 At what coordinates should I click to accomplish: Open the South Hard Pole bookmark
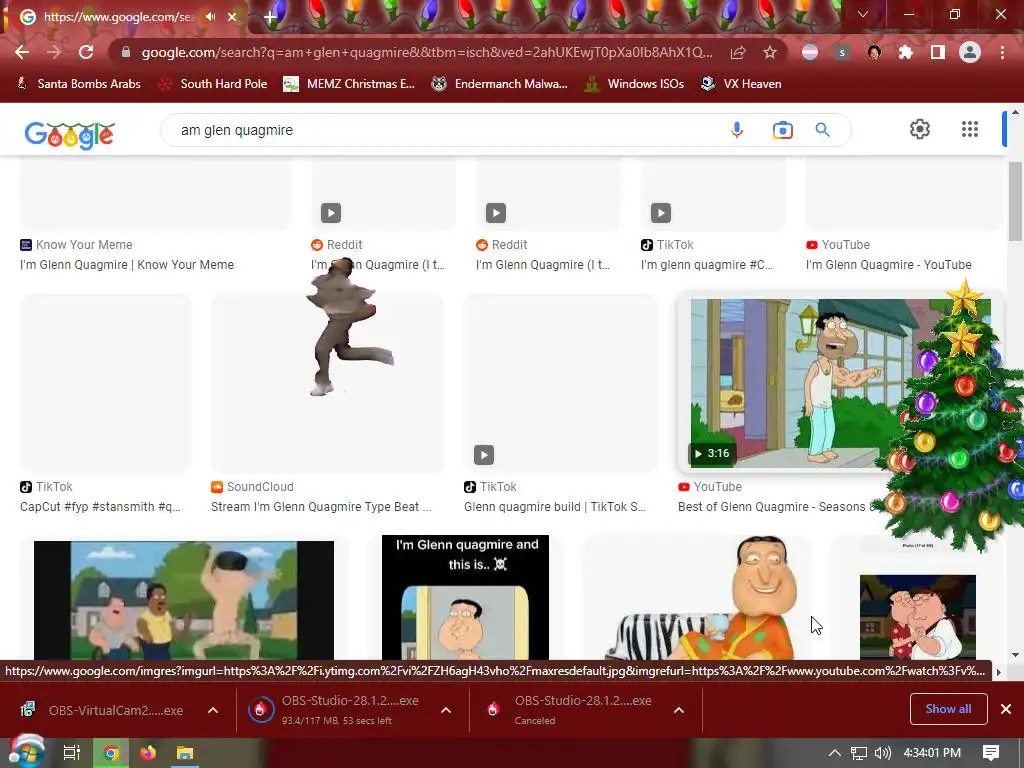click(214, 84)
